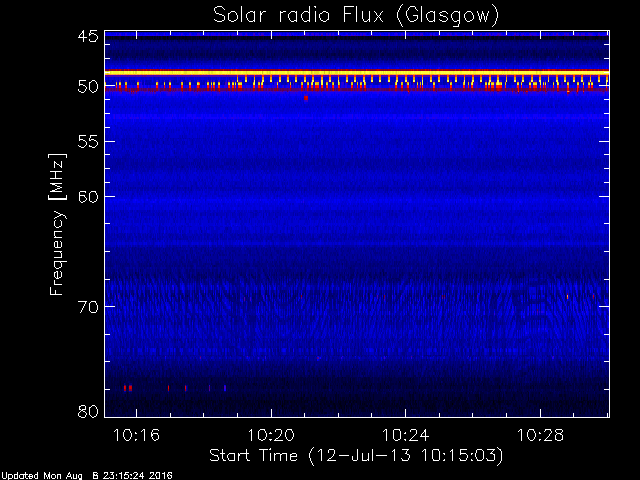Click the 10:16 time axis label
This screenshot has height=480, width=640.
click(136, 435)
